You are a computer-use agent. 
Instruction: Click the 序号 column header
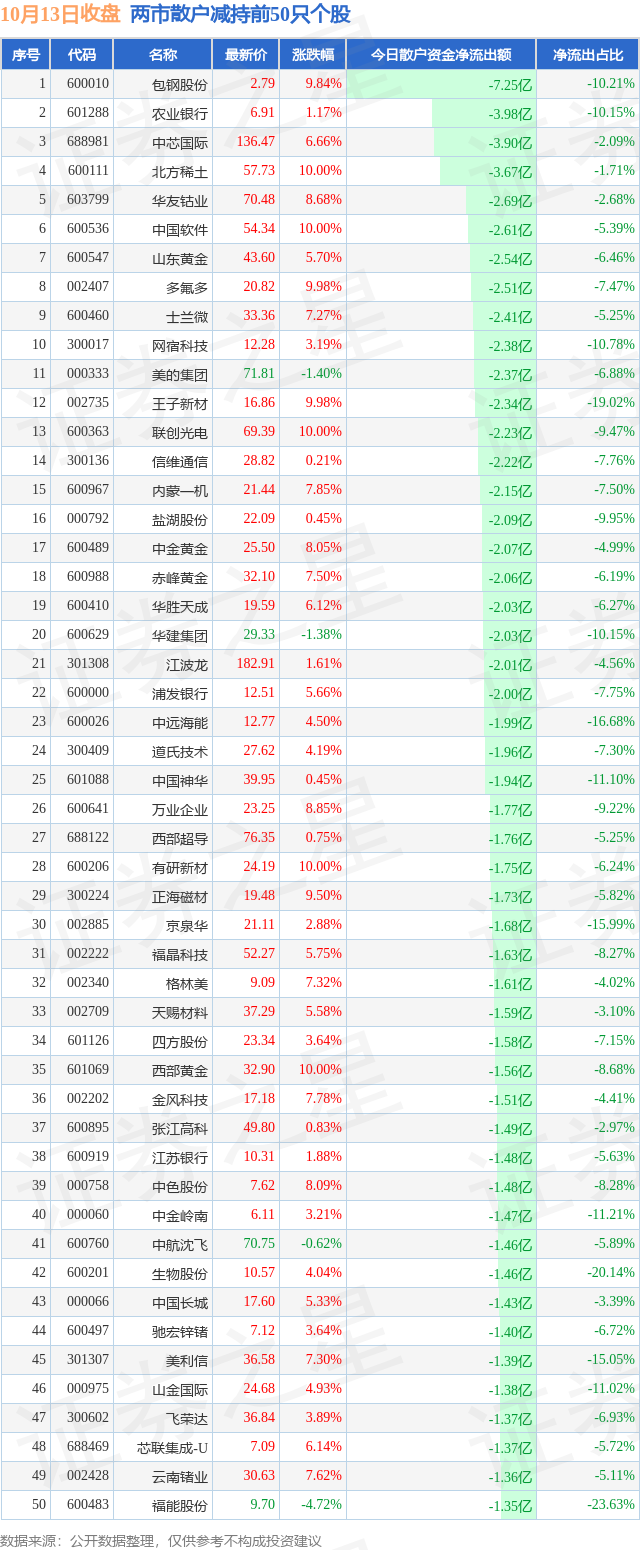coord(25,55)
